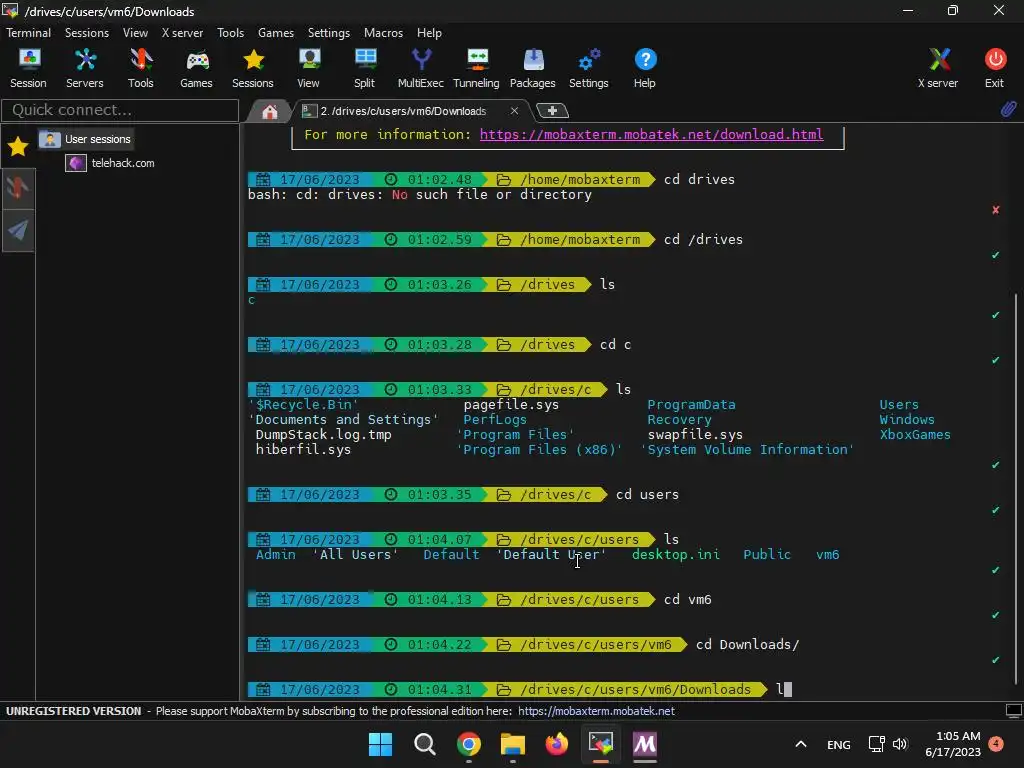Viewport: 1024px width, 768px height.
Task: Click the UNREGISTERED VERSION status text
Action: 73,711
